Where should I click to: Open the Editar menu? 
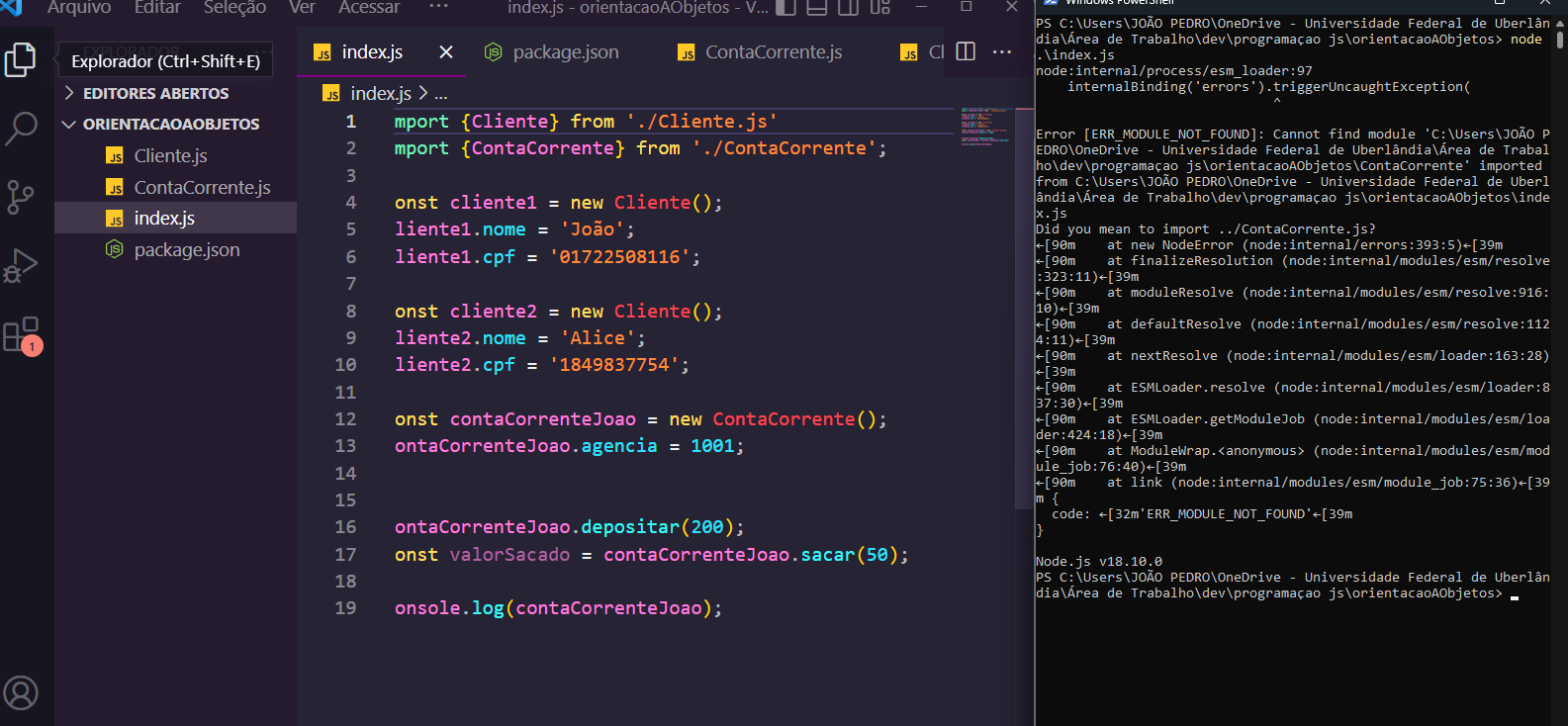click(x=157, y=7)
